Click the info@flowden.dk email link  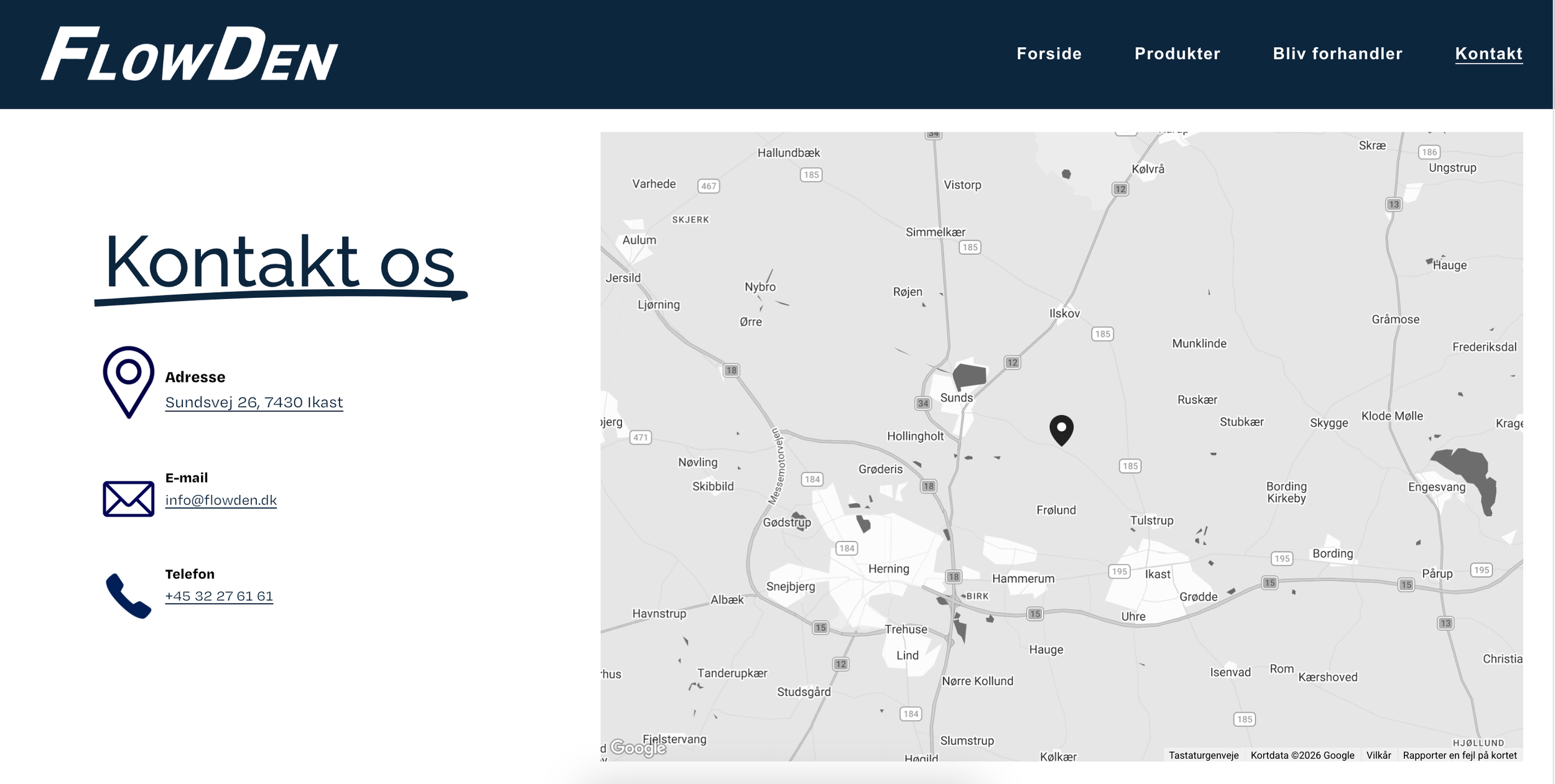click(x=221, y=500)
